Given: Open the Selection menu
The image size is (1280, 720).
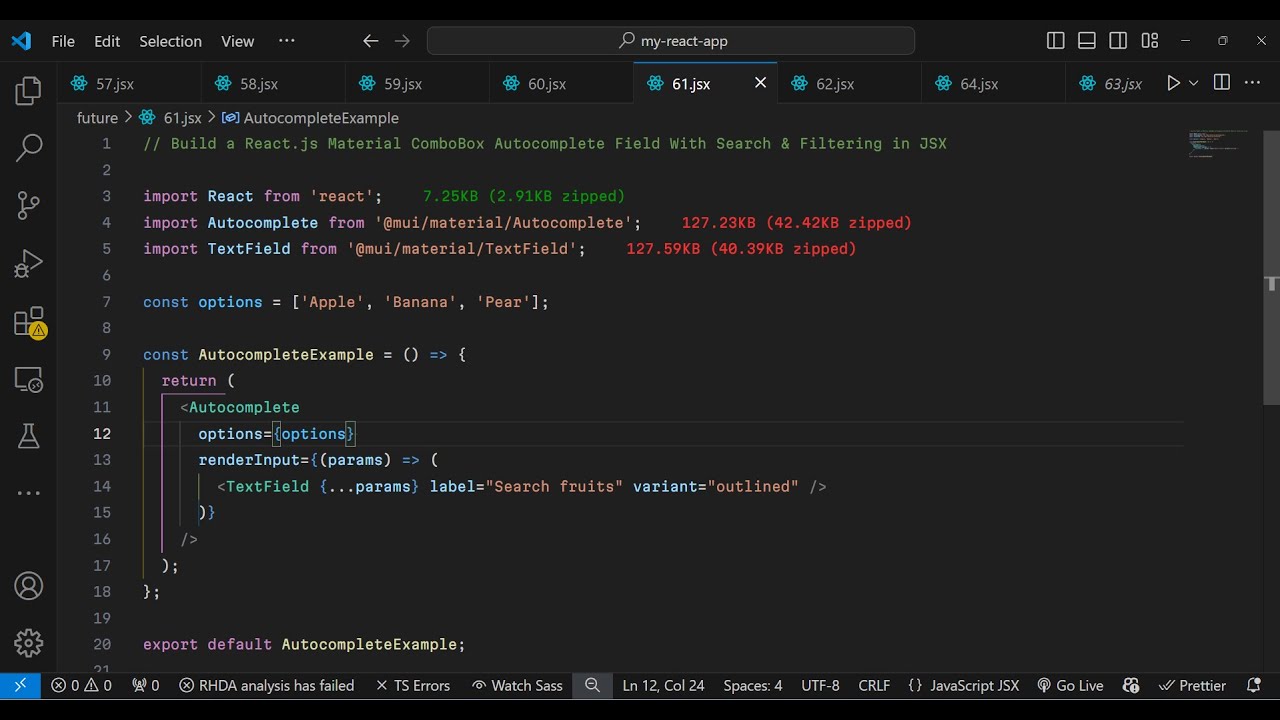Looking at the screenshot, I should (x=170, y=41).
